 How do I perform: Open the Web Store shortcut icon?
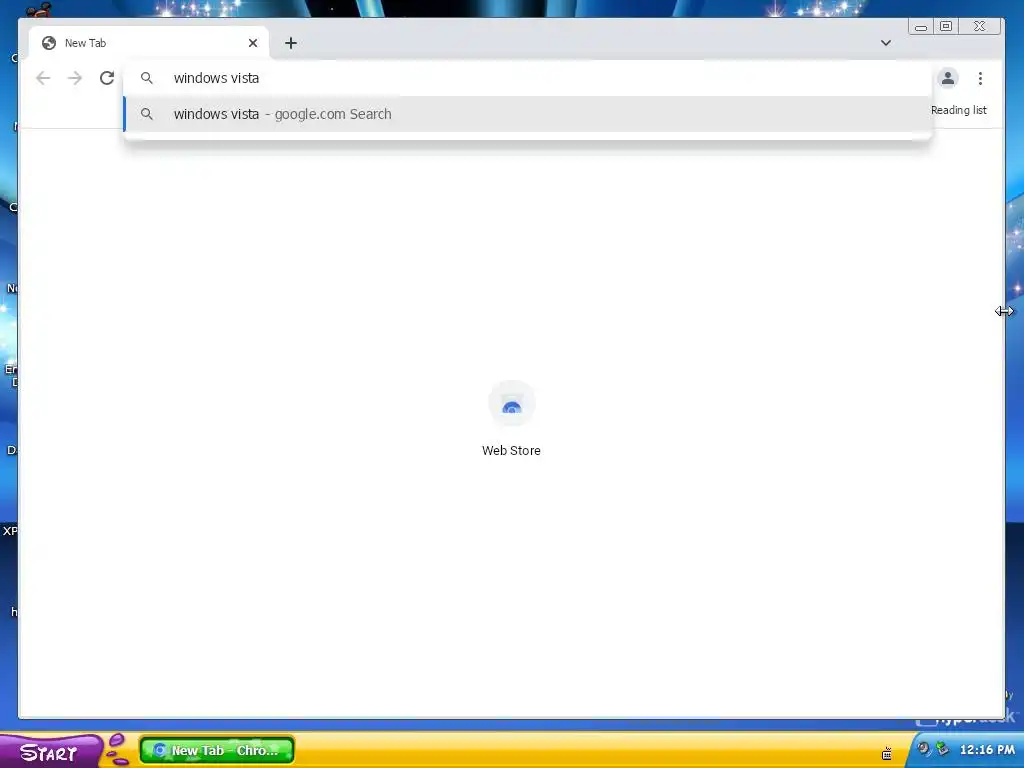pyautogui.click(x=511, y=404)
